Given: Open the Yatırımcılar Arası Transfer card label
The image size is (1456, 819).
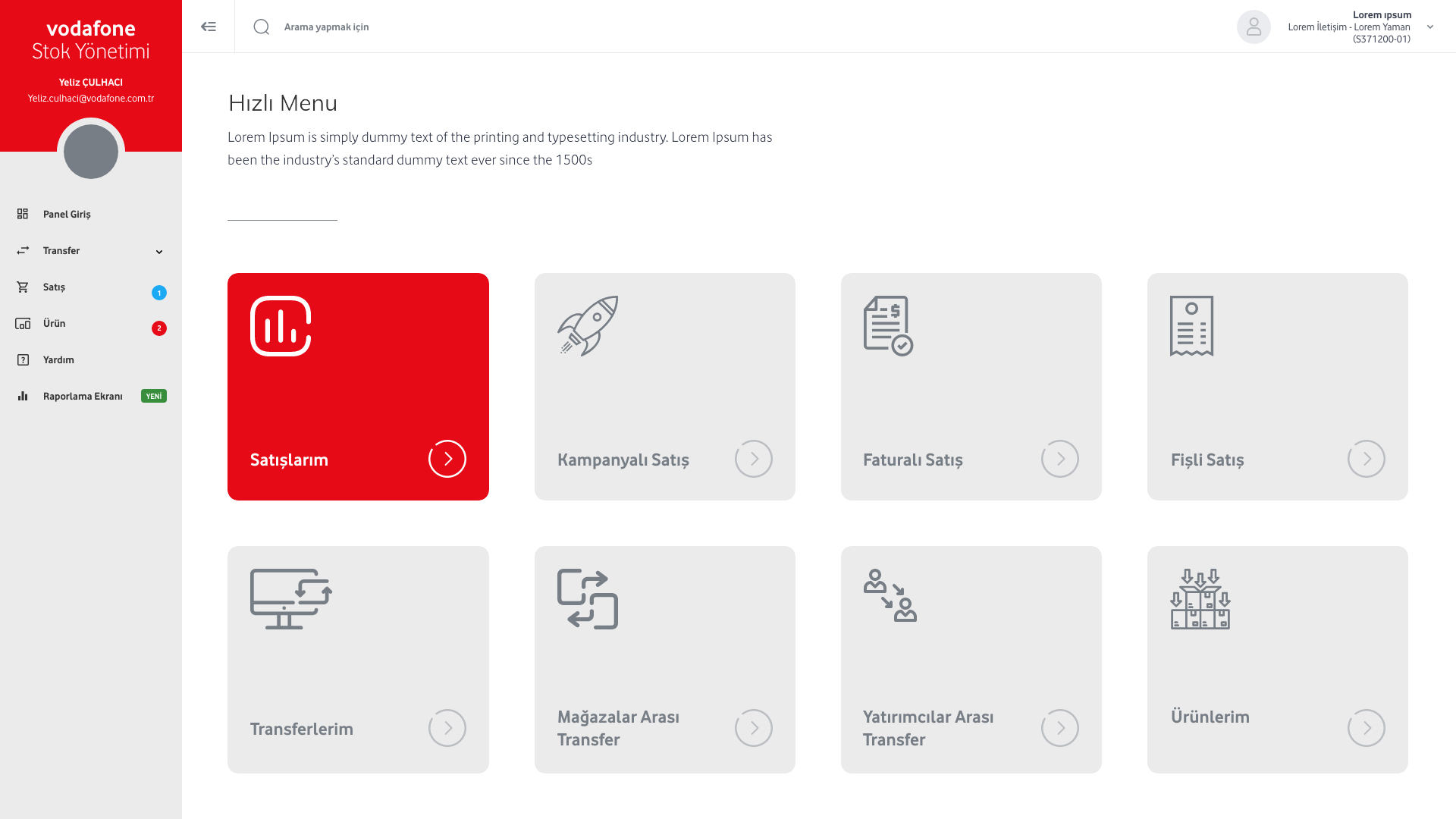Looking at the screenshot, I should click(928, 728).
